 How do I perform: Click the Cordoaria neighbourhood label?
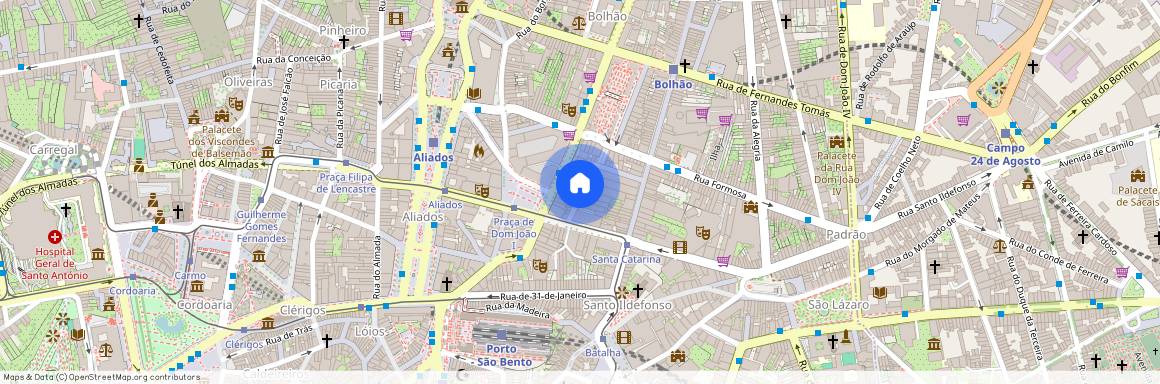(x=204, y=304)
